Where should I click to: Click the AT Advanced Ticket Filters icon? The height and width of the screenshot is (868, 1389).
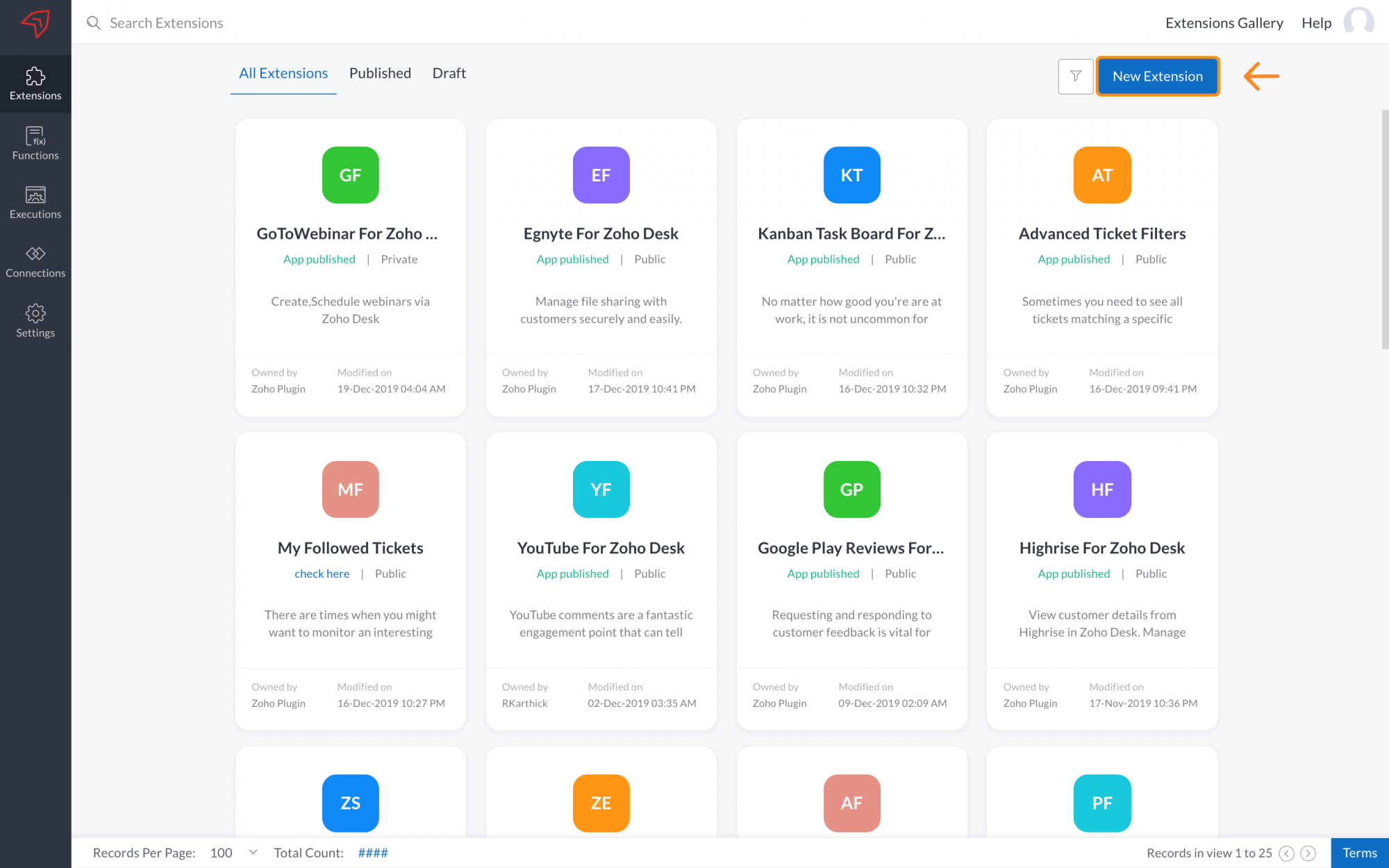tap(1102, 175)
